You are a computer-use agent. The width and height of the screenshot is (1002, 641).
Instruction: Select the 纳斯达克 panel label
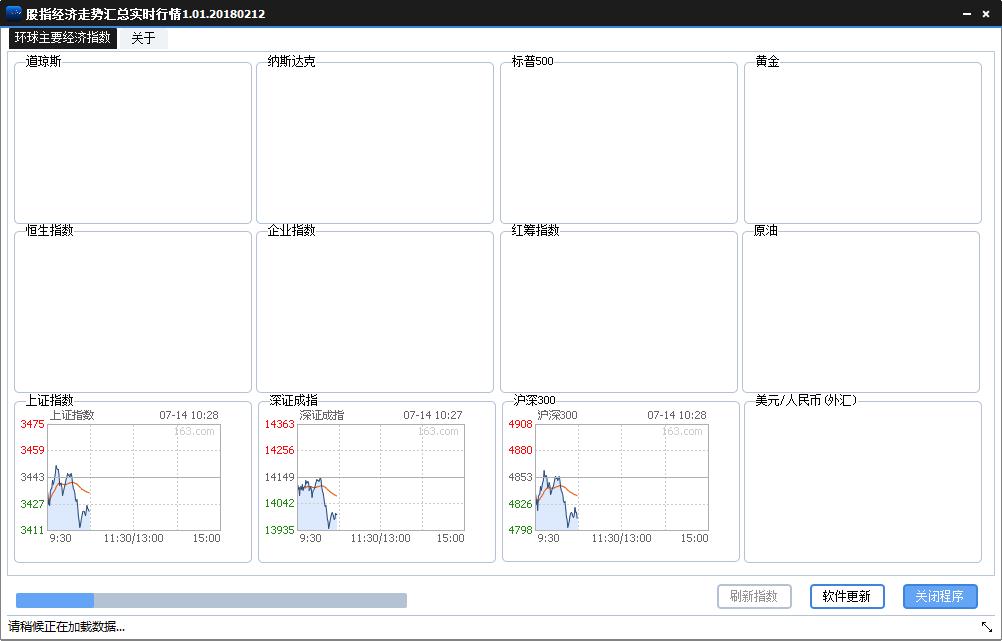click(x=291, y=61)
